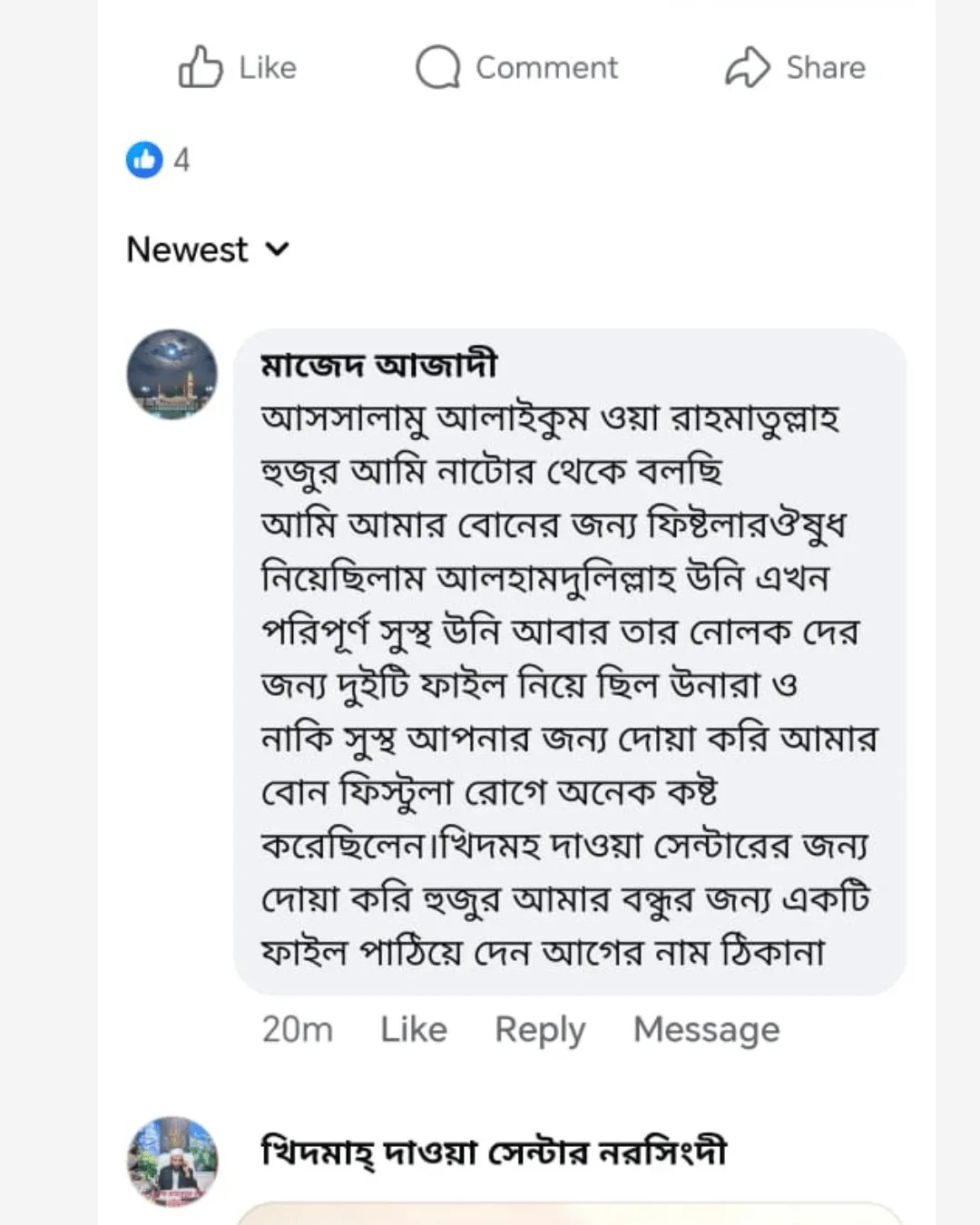This screenshot has height=1225, width=980.
Task: Open the খিদমাহ্ দাওয়া সেন্টার নরসিংদী page name
Action: pos(494,1152)
